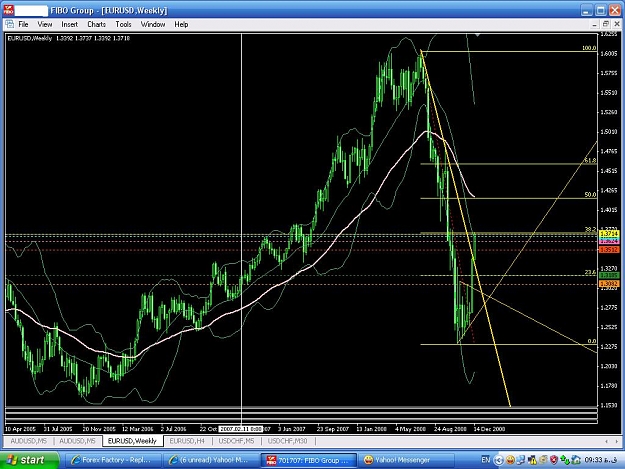
Task: Open the Tools menu
Action: [x=123, y=24]
